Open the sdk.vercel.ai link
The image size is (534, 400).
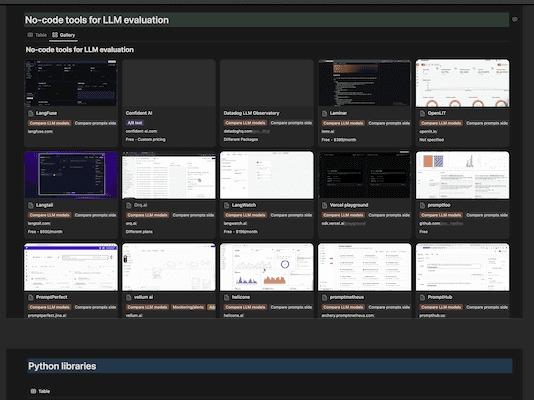click(x=343, y=224)
